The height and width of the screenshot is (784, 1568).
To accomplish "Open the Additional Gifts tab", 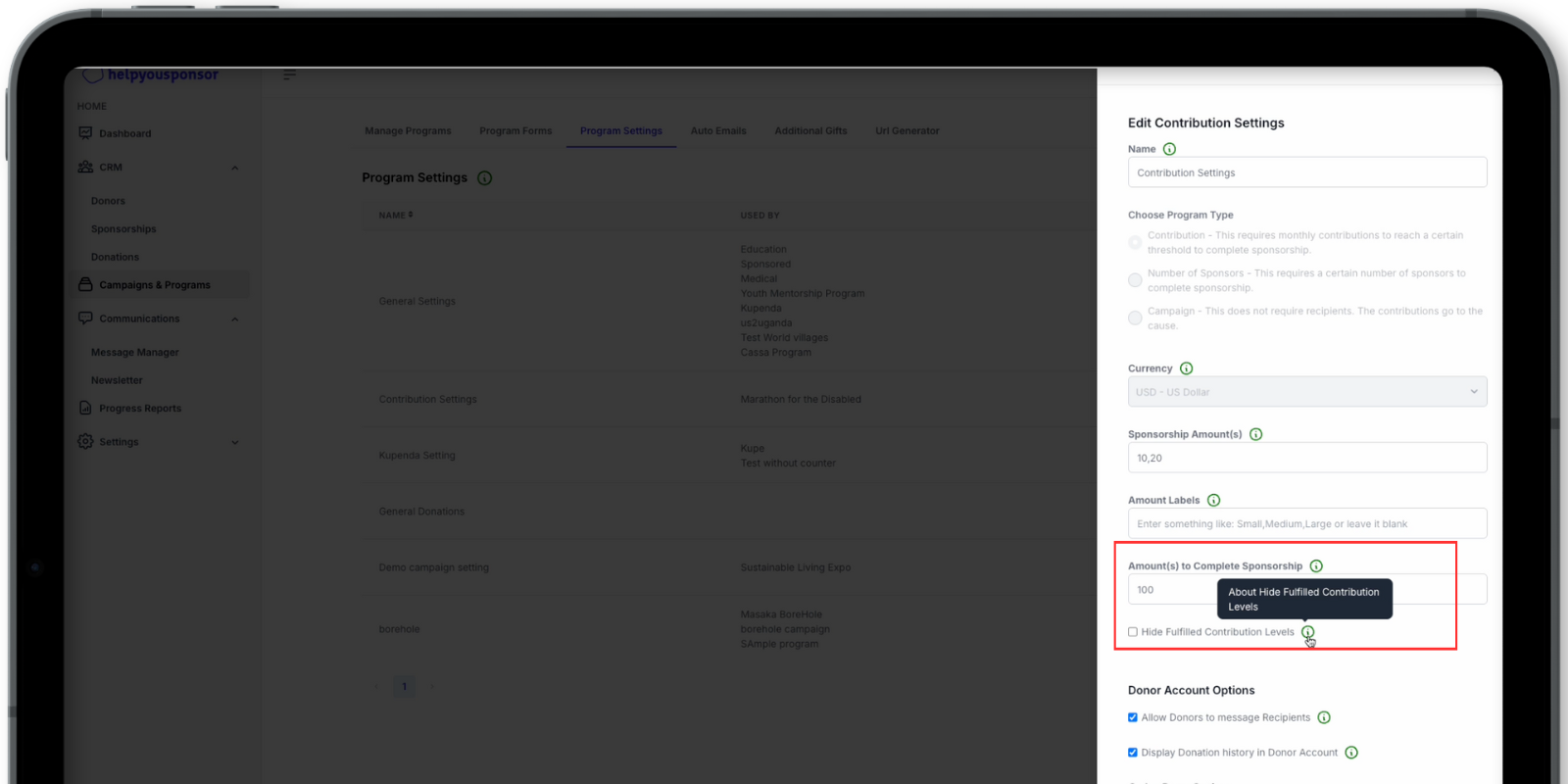I will (x=810, y=130).
